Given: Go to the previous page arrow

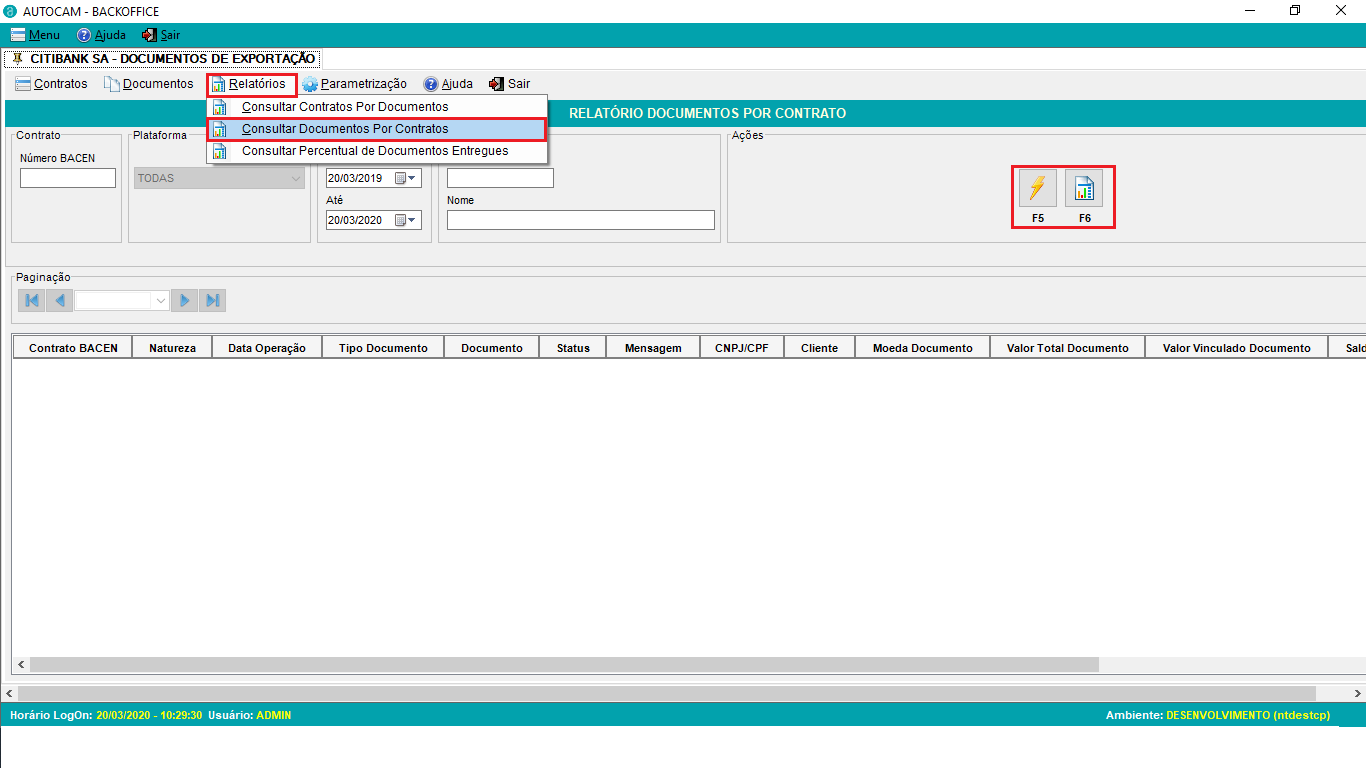Looking at the screenshot, I should coord(60,300).
